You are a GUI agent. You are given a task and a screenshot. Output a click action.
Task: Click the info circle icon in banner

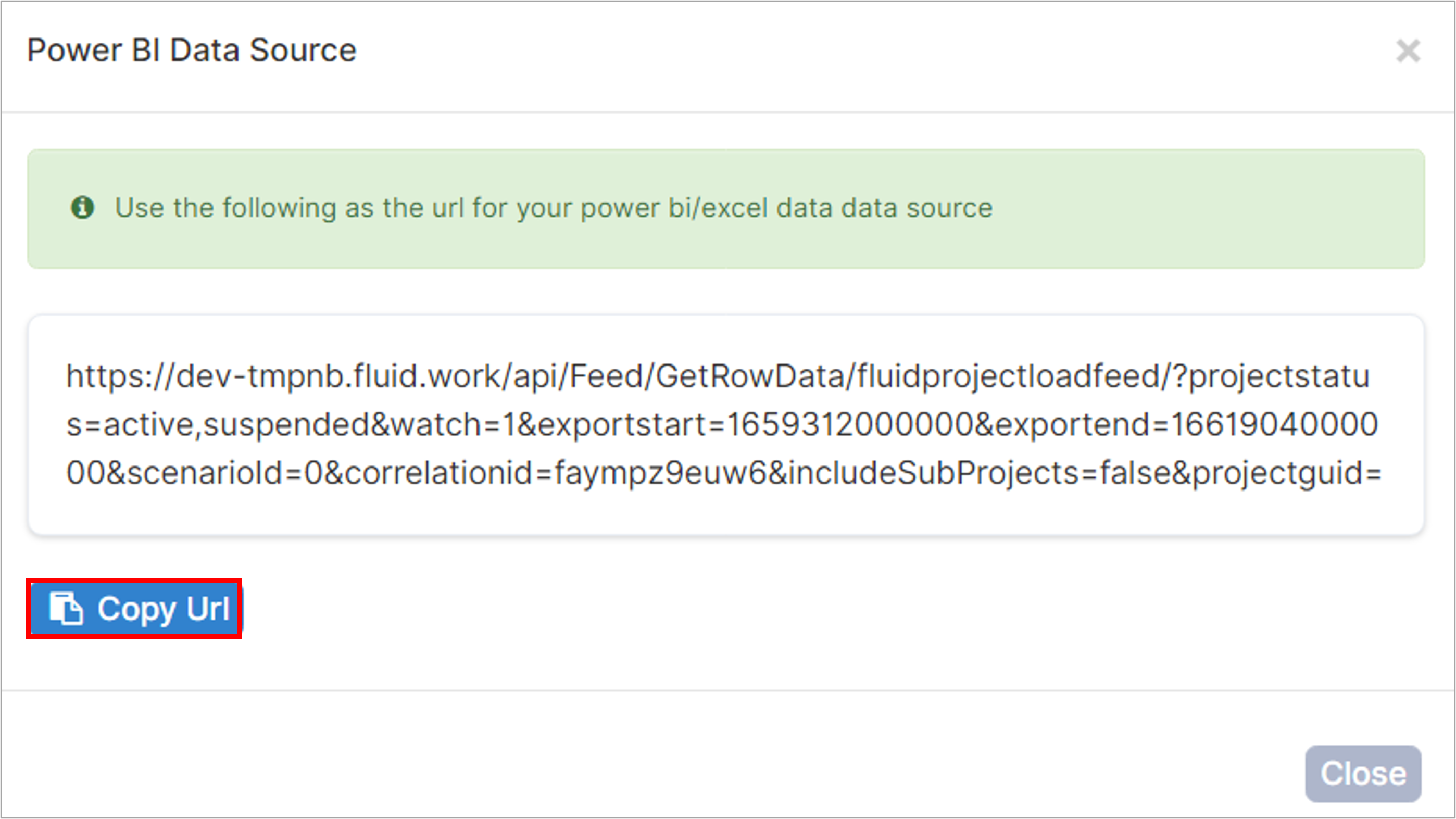pos(82,207)
